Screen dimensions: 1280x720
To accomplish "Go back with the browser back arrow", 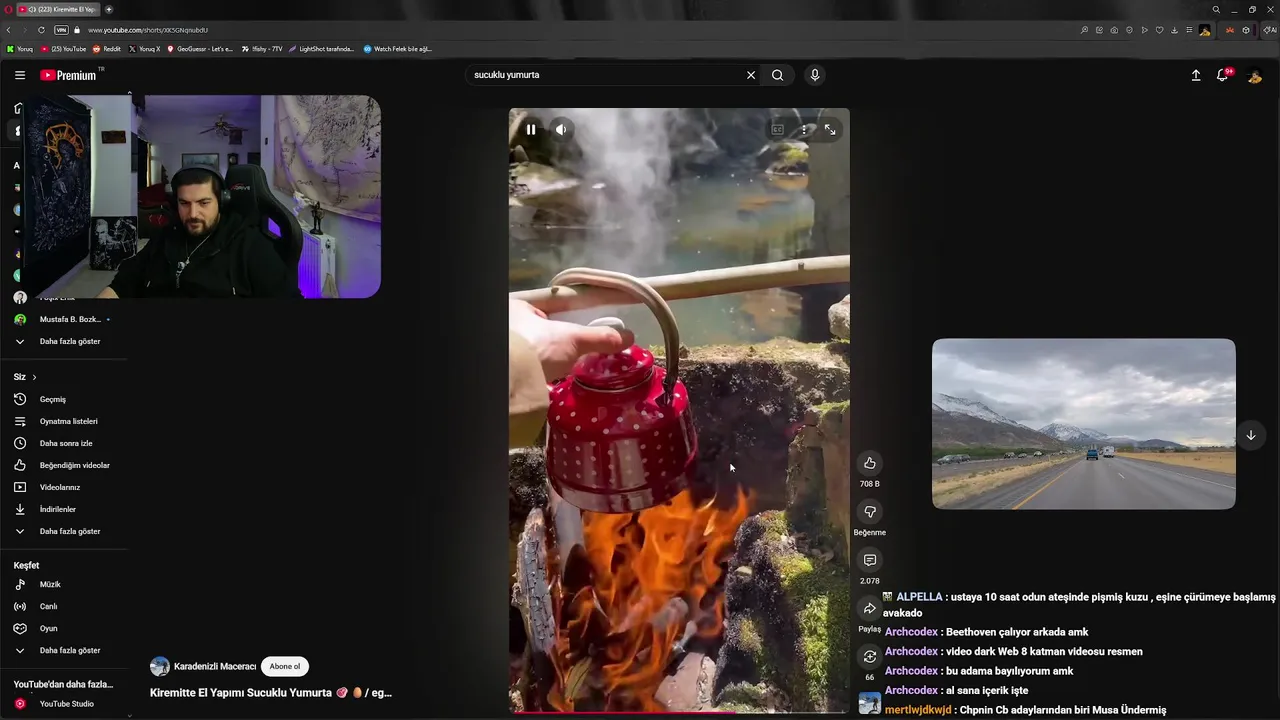I will pyautogui.click(x=9, y=30).
